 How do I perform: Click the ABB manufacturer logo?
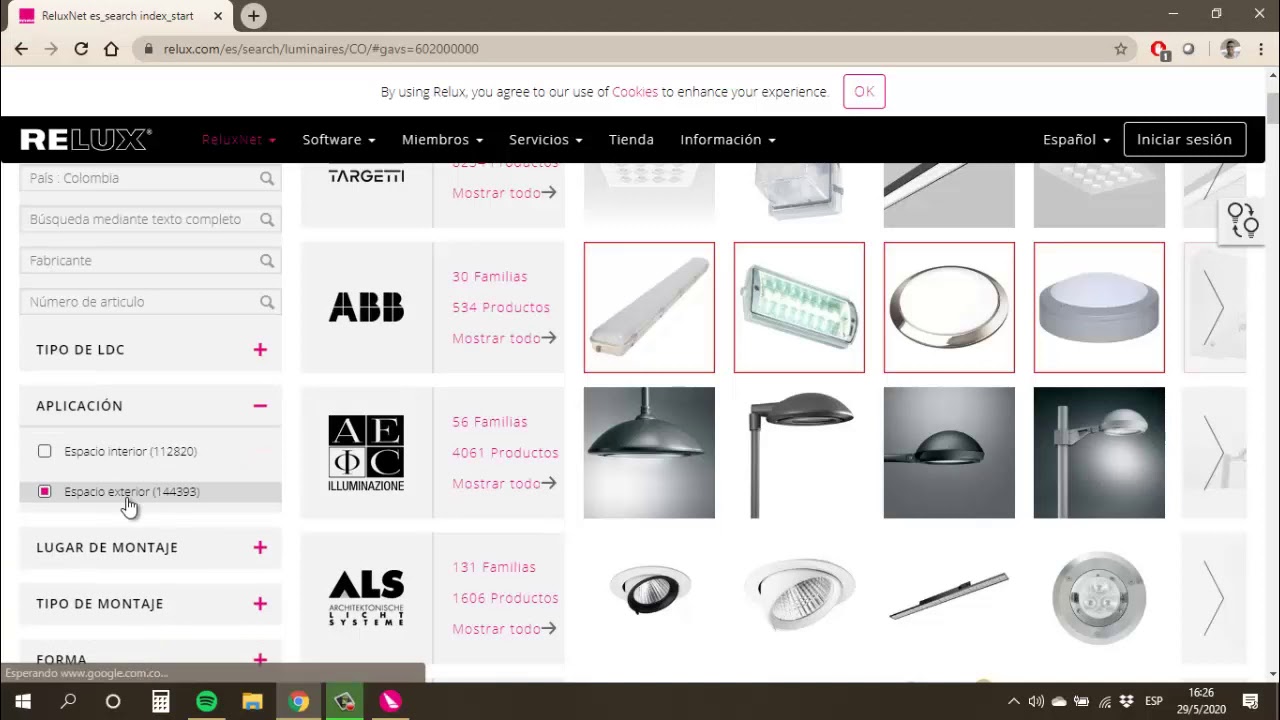(366, 307)
